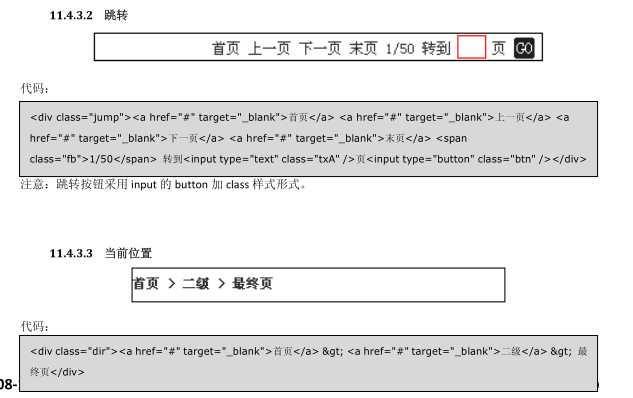
Task: Click the red-bordered page number input
Action: pos(471,47)
